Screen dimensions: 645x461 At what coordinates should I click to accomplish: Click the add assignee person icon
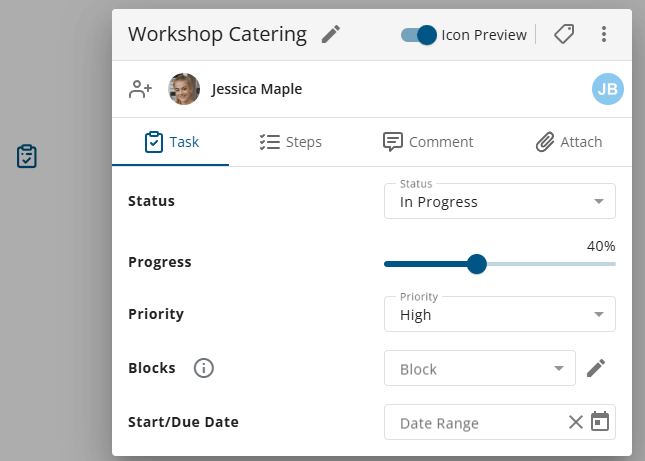(x=140, y=89)
